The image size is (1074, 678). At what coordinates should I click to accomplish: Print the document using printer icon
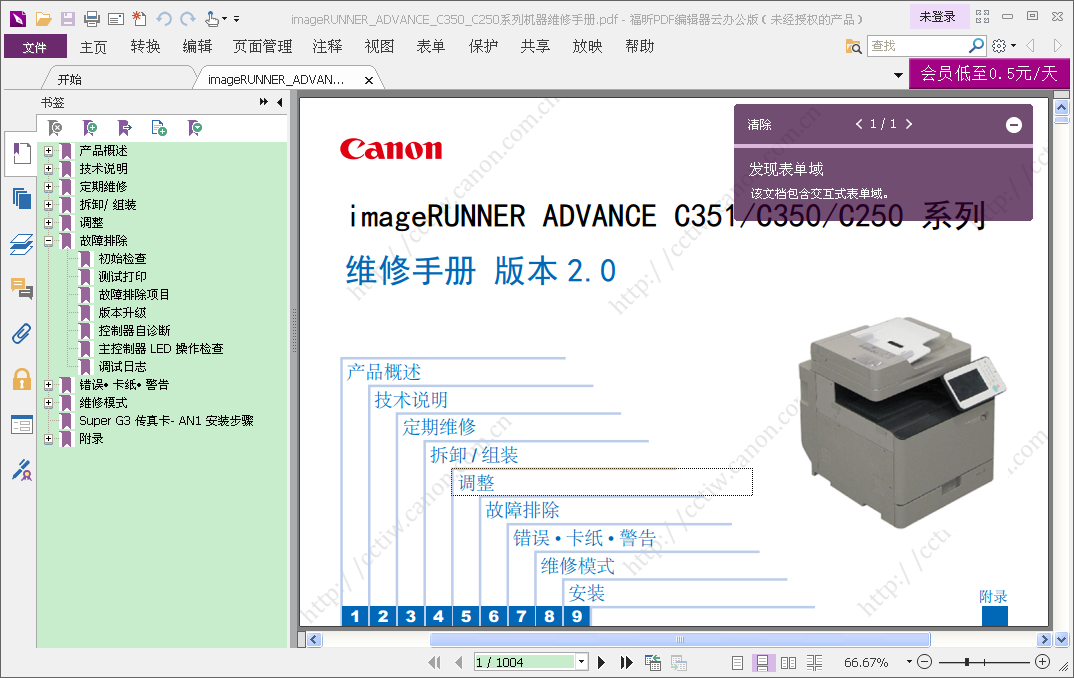click(92, 18)
